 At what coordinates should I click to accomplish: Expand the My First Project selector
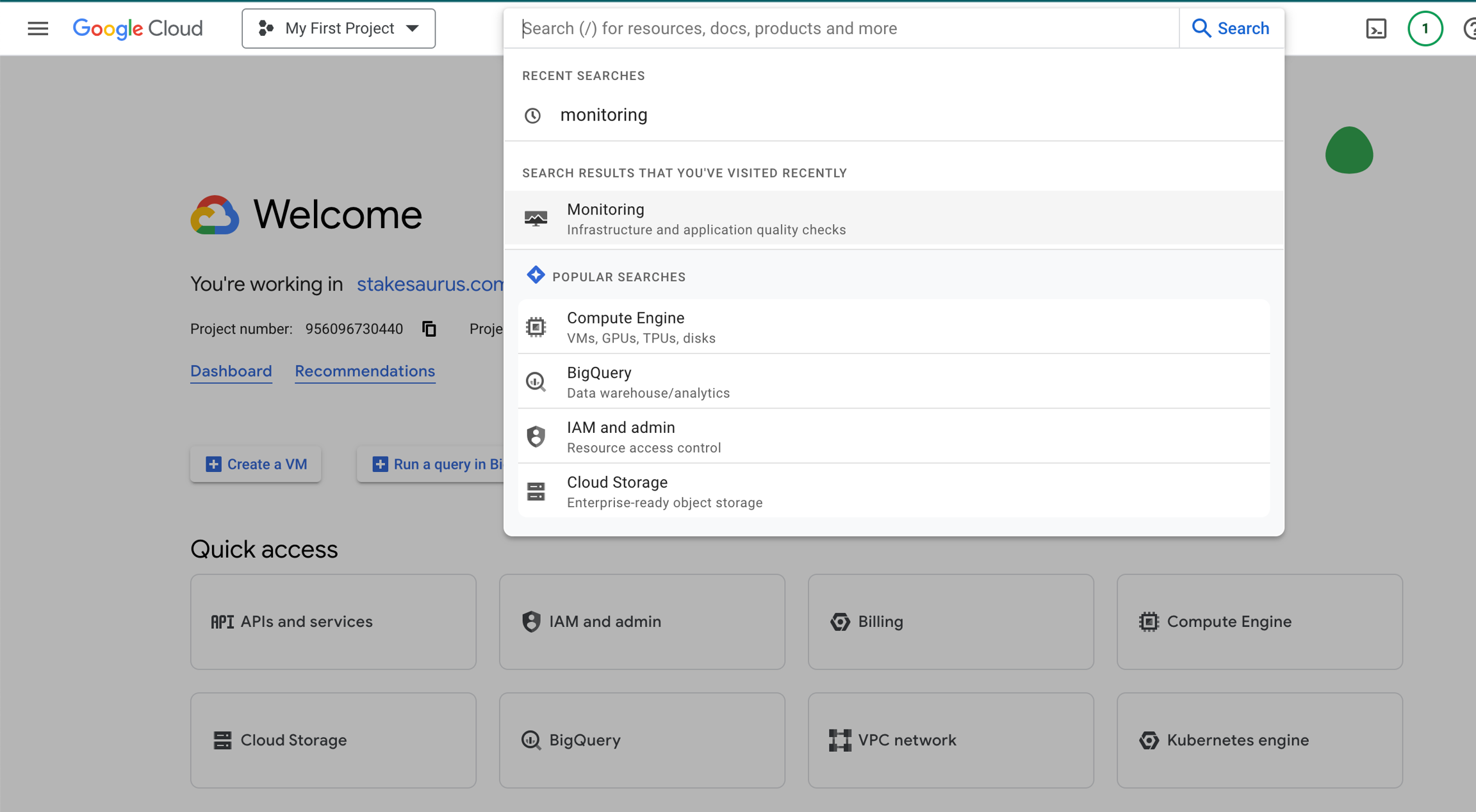[x=338, y=28]
